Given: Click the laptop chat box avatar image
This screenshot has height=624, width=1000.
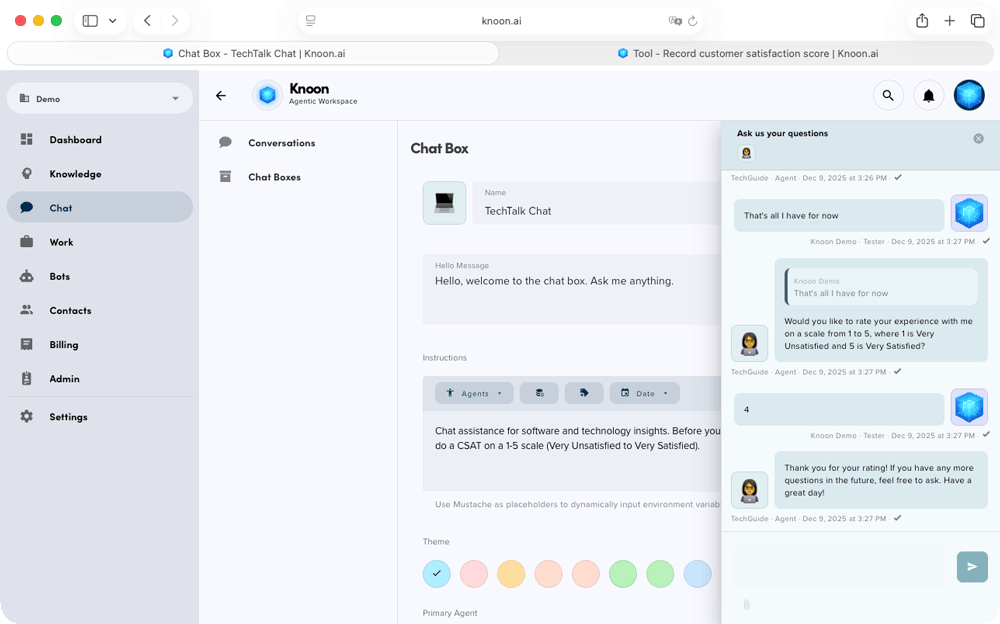Looking at the screenshot, I should pos(444,202).
